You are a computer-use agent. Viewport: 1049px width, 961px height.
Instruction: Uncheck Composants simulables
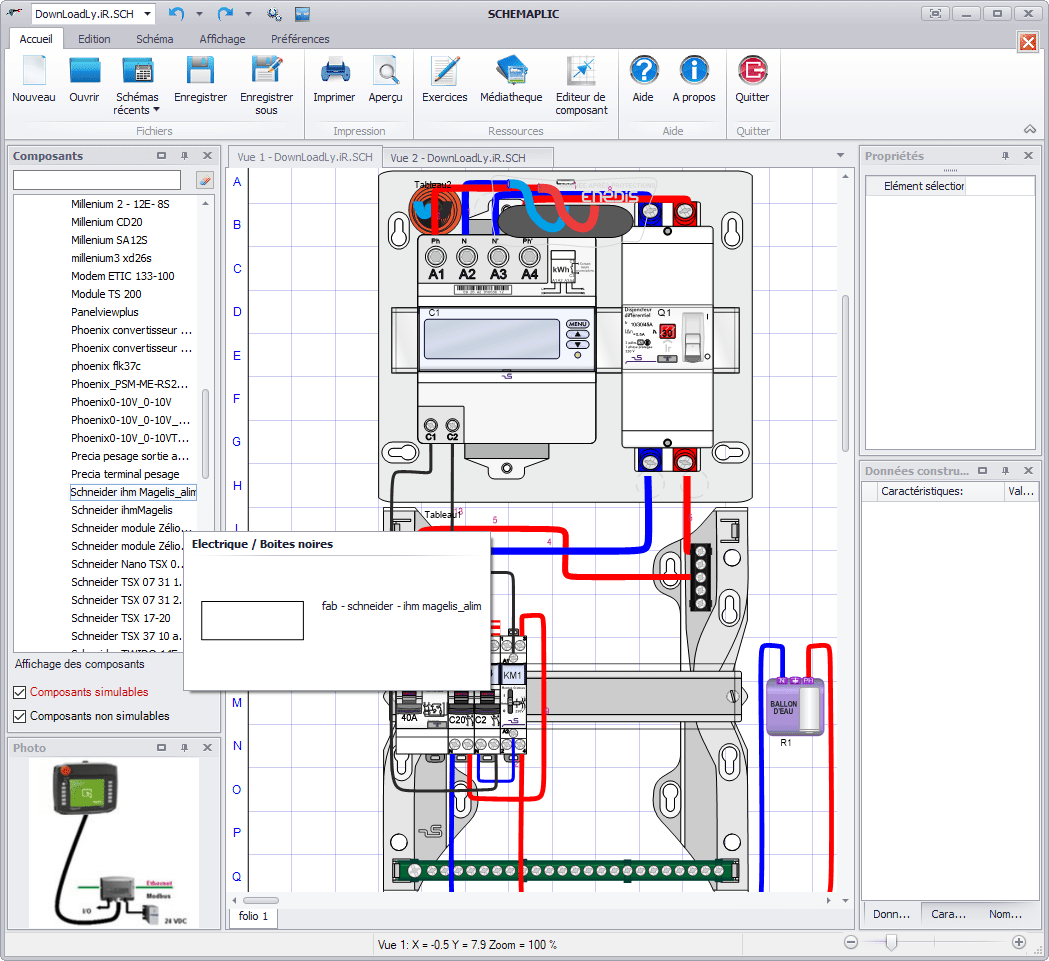(x=19, y=691)
